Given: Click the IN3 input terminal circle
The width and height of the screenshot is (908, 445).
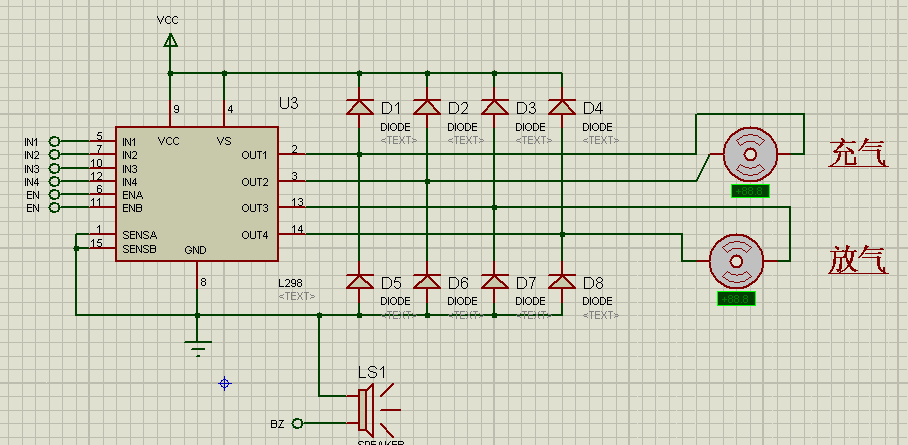Looking at the screenshot, I should tap(54, 168).
